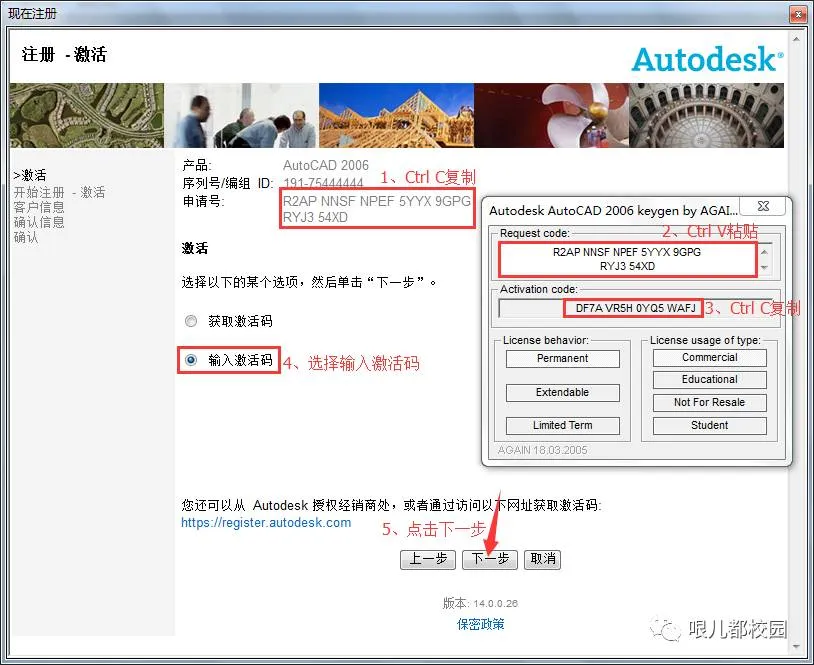Viewport: 814px width, 665px height.
Task: Click the >激活 sidebar step
Action: pos(30,175)
